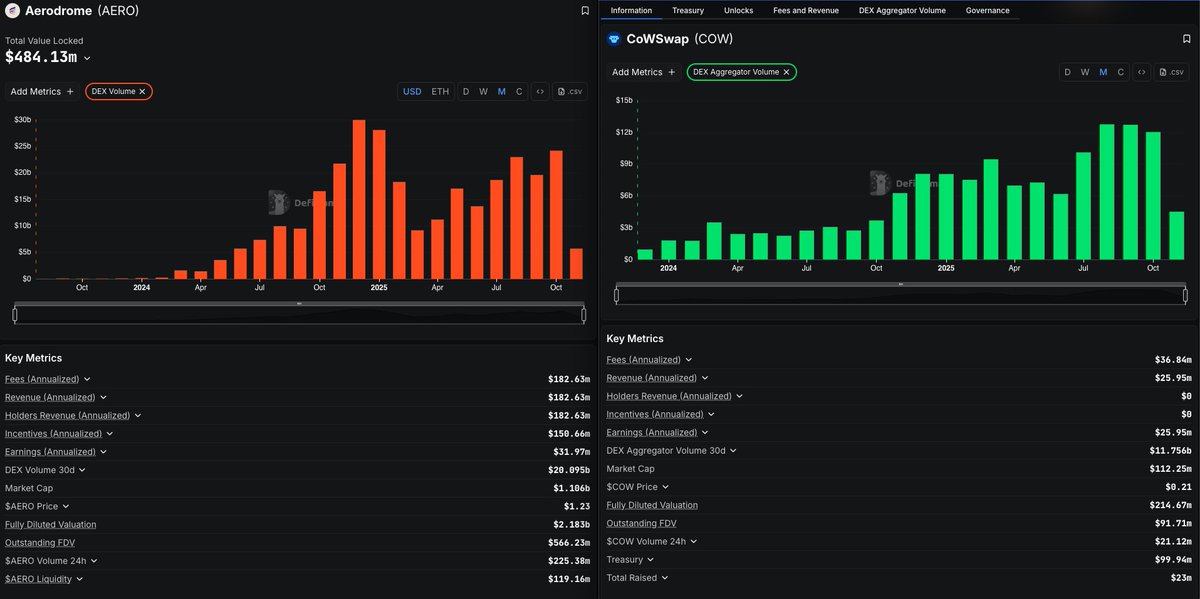
Task: Click Aerodrome Revenue (Annualized) label
Action: click(48, 397)
